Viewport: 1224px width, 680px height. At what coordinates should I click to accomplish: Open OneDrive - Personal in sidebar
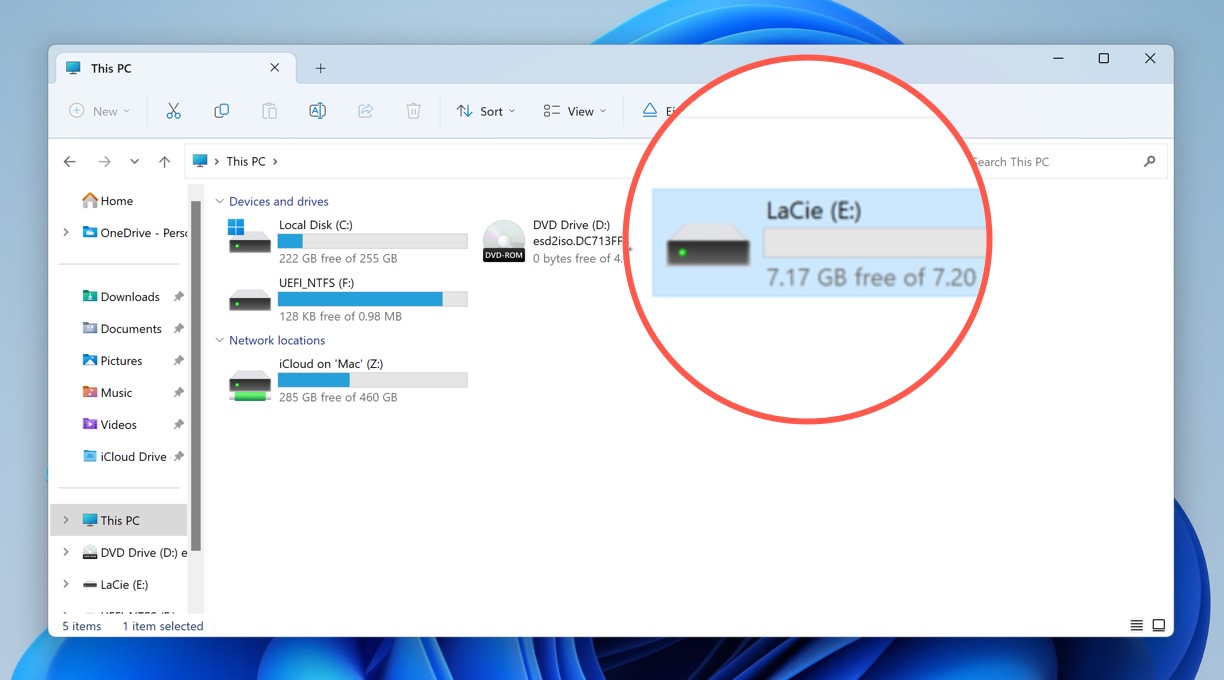click(134, 233)
